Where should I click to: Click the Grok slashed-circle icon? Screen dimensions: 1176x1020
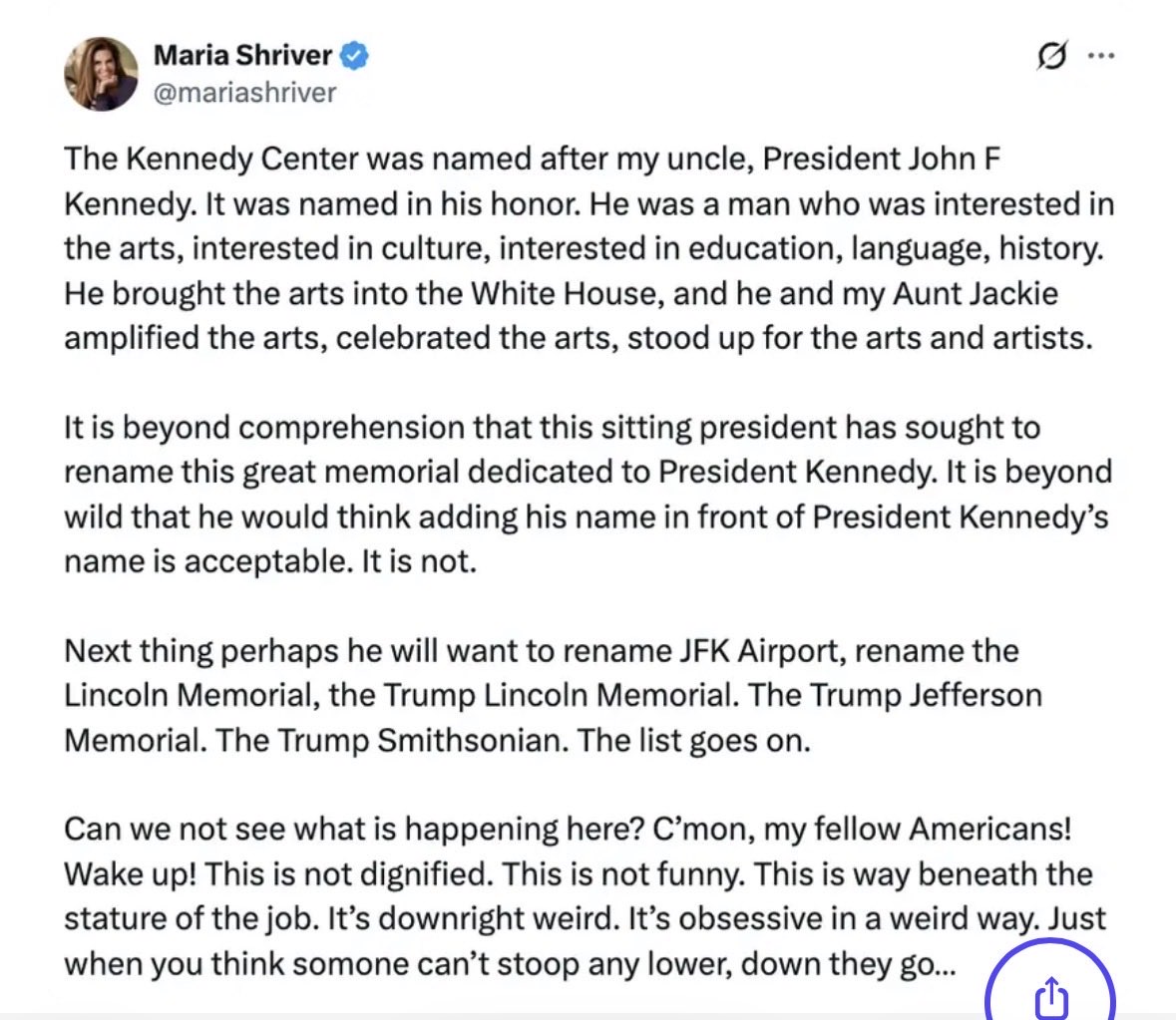[1052, 58]
